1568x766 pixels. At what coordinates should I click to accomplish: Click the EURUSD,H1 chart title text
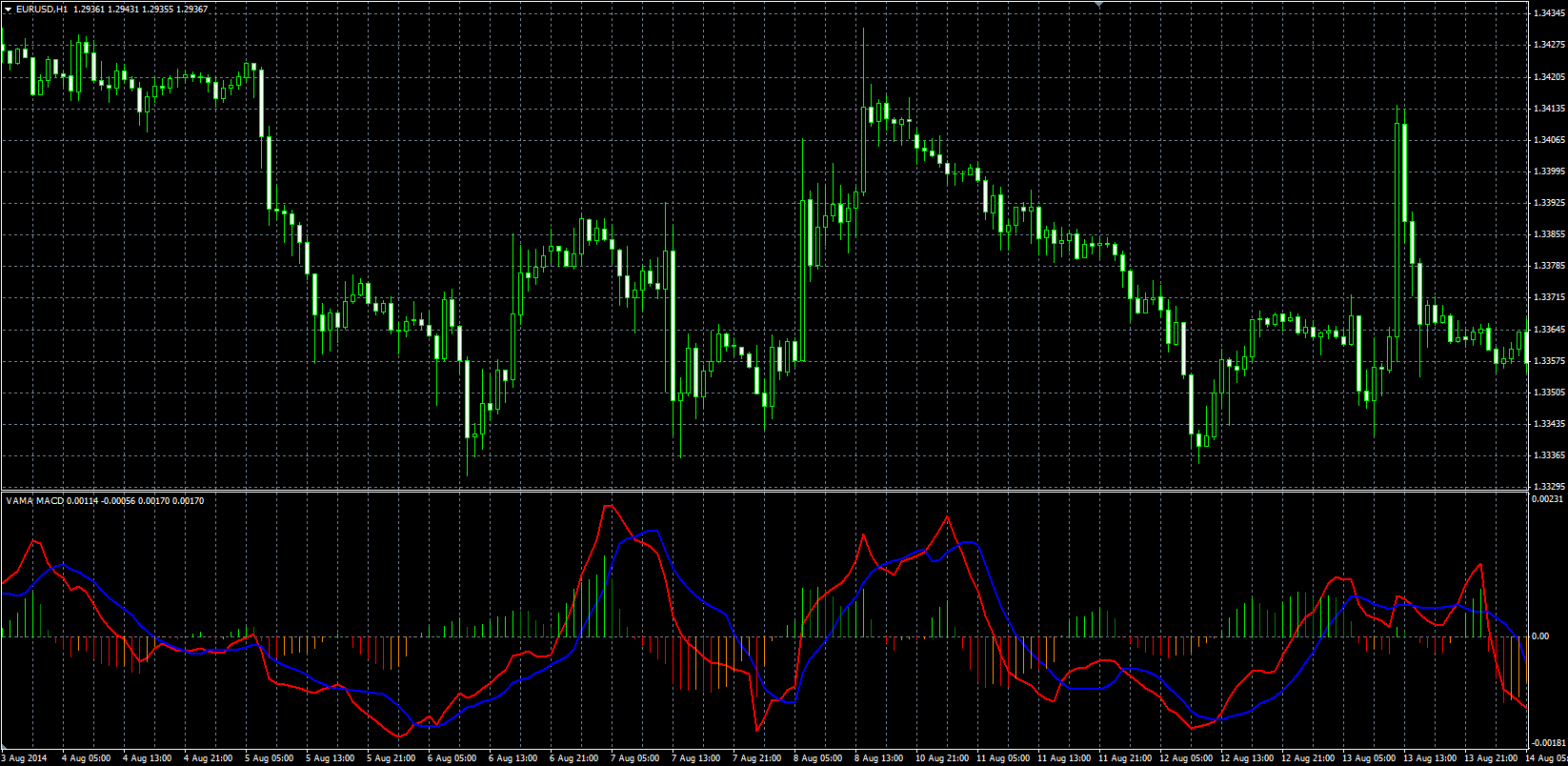pos(42,9)
